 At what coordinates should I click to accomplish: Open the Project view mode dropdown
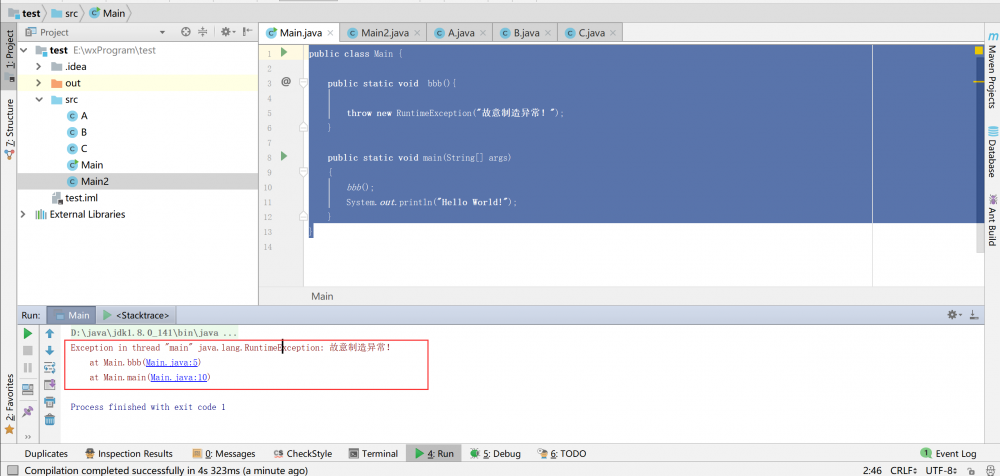tap(162, 32)
